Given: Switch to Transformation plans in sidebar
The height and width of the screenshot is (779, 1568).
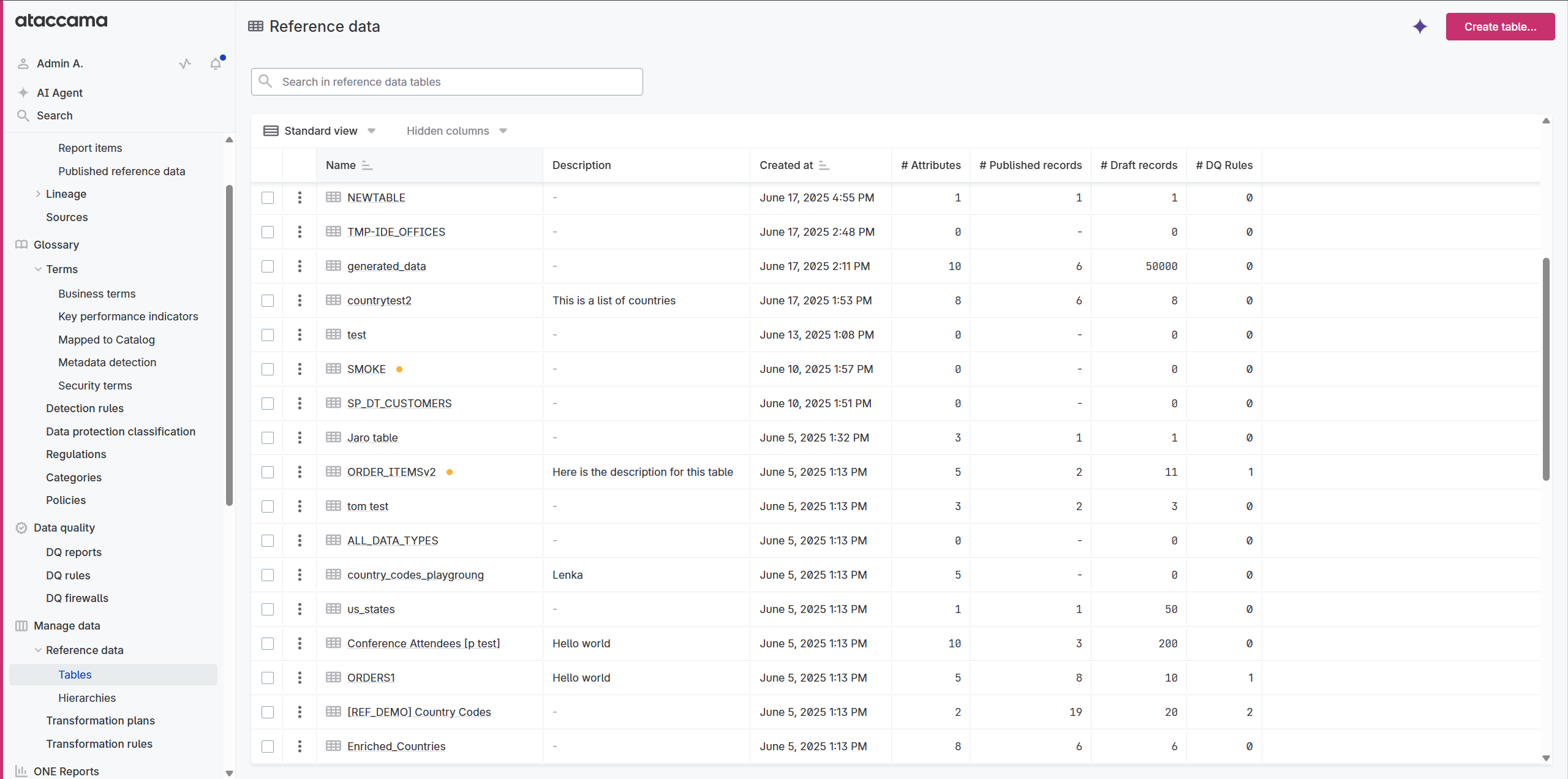Looking at the screenshot, I should click(100, 720).
